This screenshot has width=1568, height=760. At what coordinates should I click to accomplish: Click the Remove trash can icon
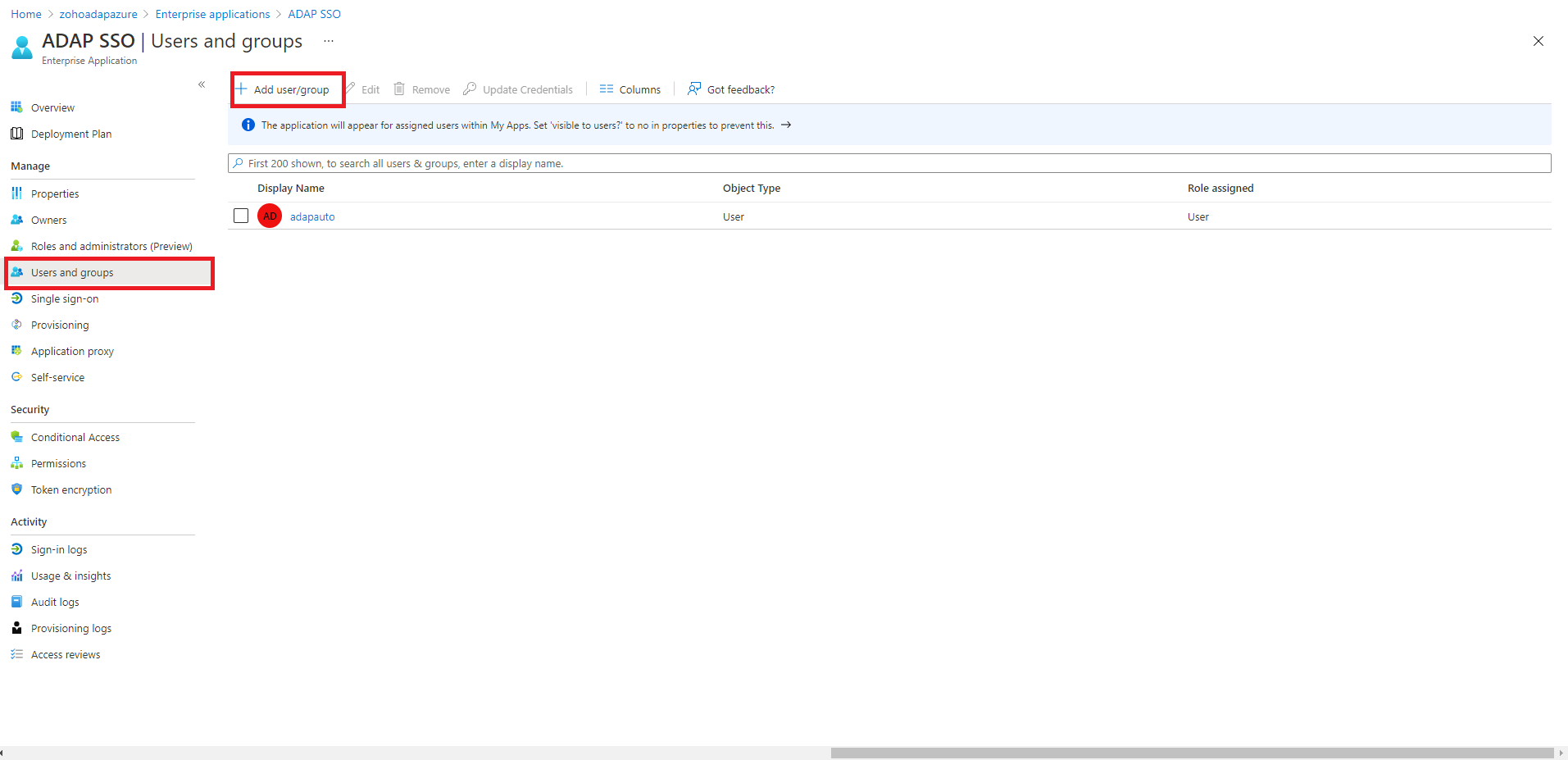pos(399,89)
